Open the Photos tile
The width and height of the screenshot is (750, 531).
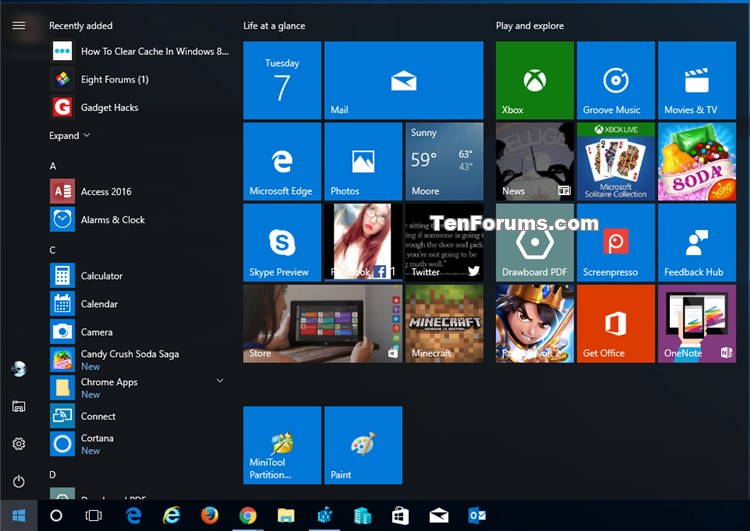363,161
